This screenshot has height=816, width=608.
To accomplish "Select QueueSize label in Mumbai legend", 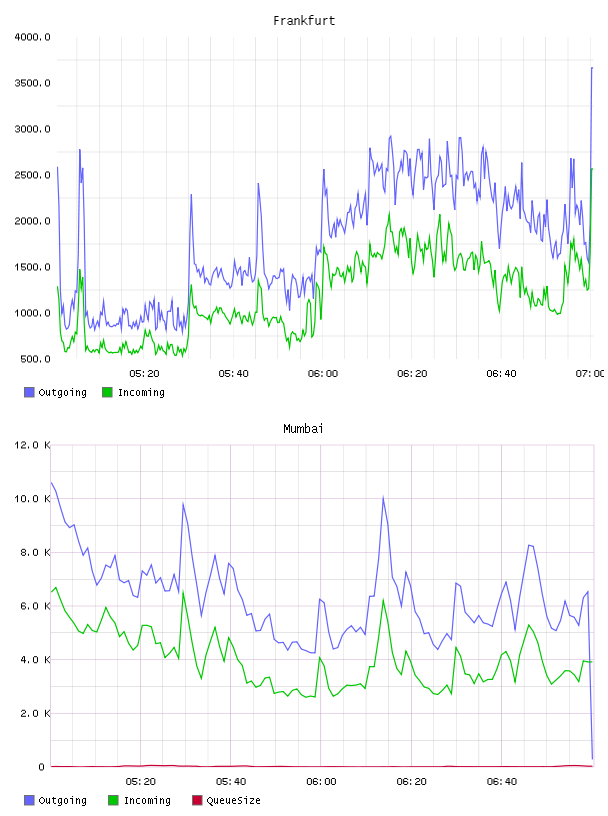I will 233,800.
